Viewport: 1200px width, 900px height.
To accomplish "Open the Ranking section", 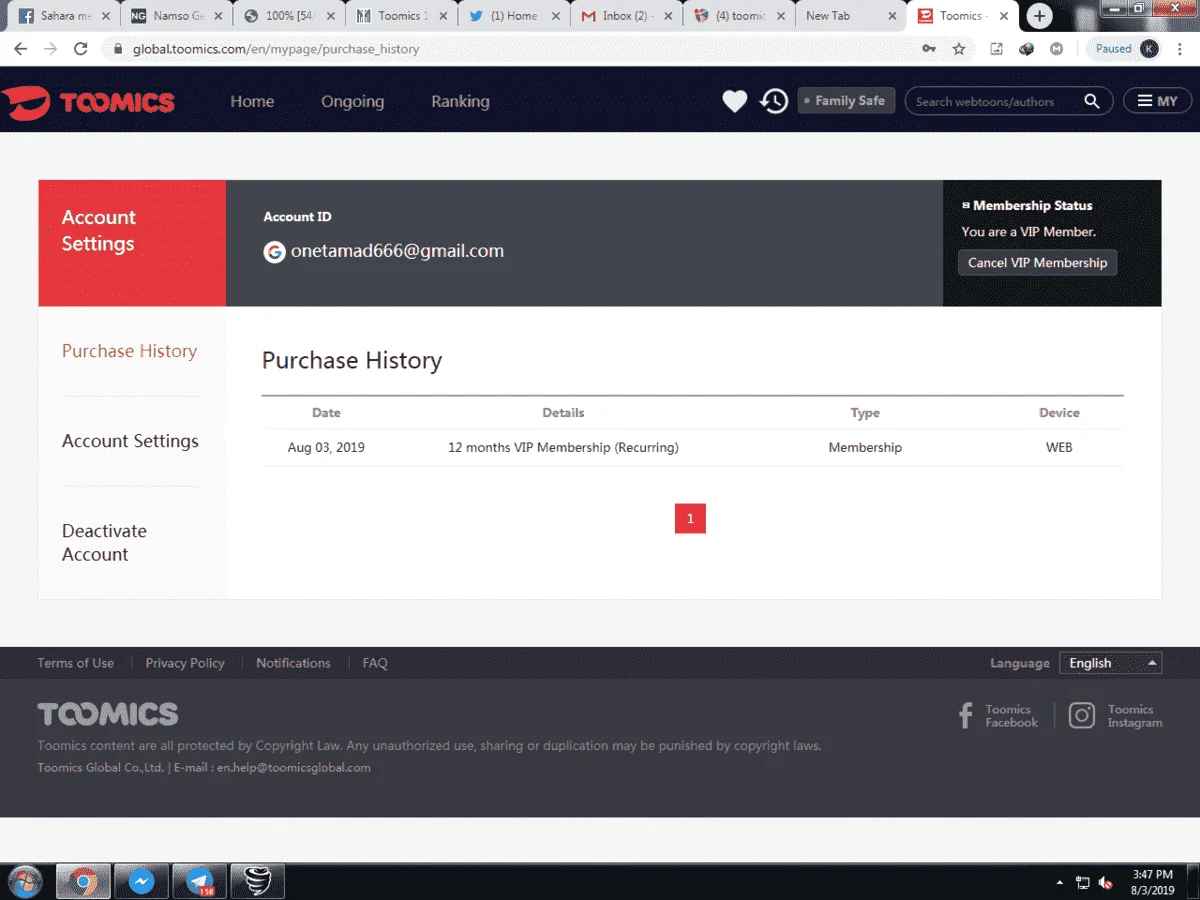I will pyautogui.click(x=460, y=101).
